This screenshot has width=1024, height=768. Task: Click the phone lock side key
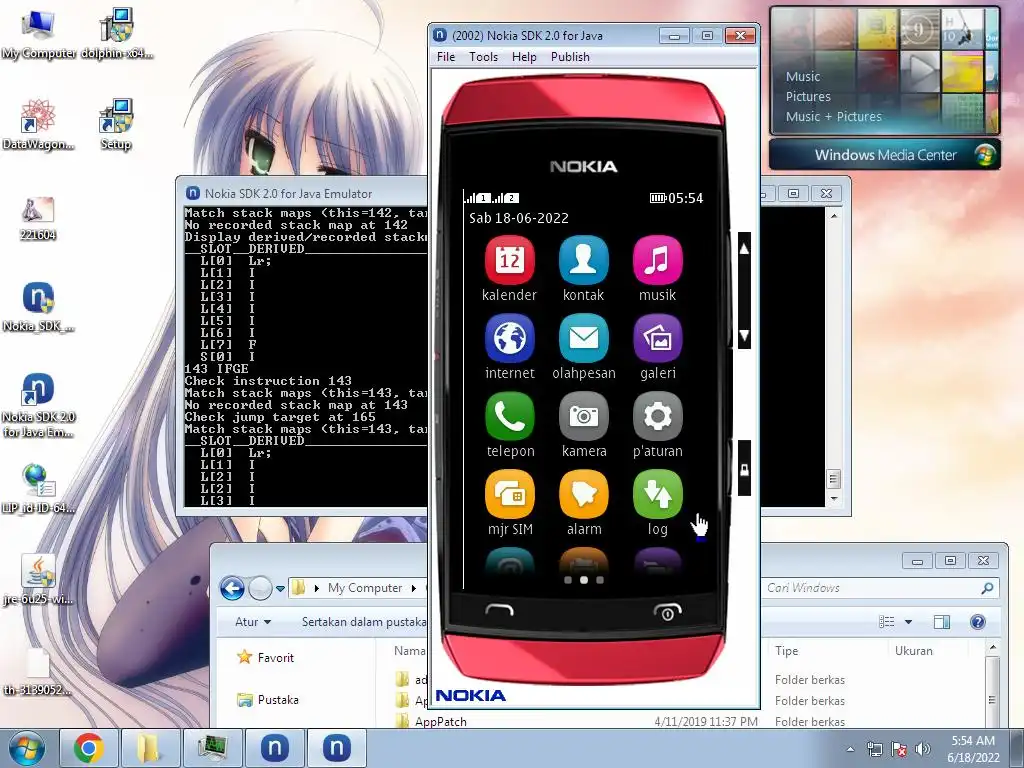point(744,468)
